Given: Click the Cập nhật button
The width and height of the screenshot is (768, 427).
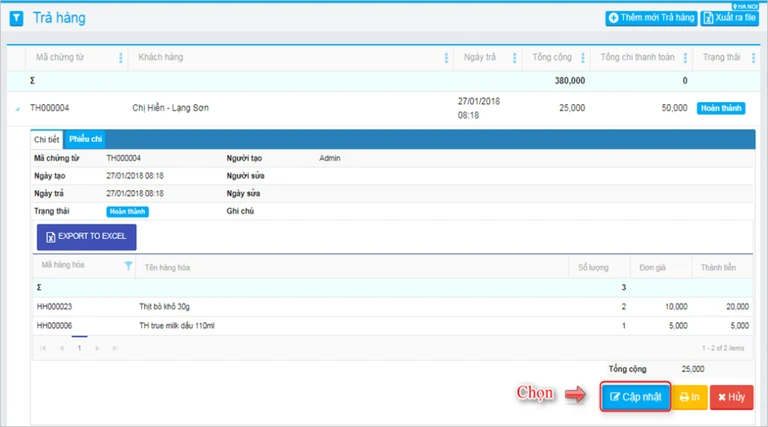Looking at the screenshot, I should point(635,397).
